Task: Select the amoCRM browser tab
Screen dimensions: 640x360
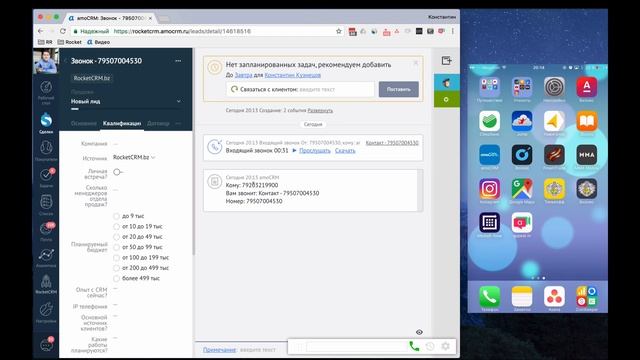Action: 110,18
